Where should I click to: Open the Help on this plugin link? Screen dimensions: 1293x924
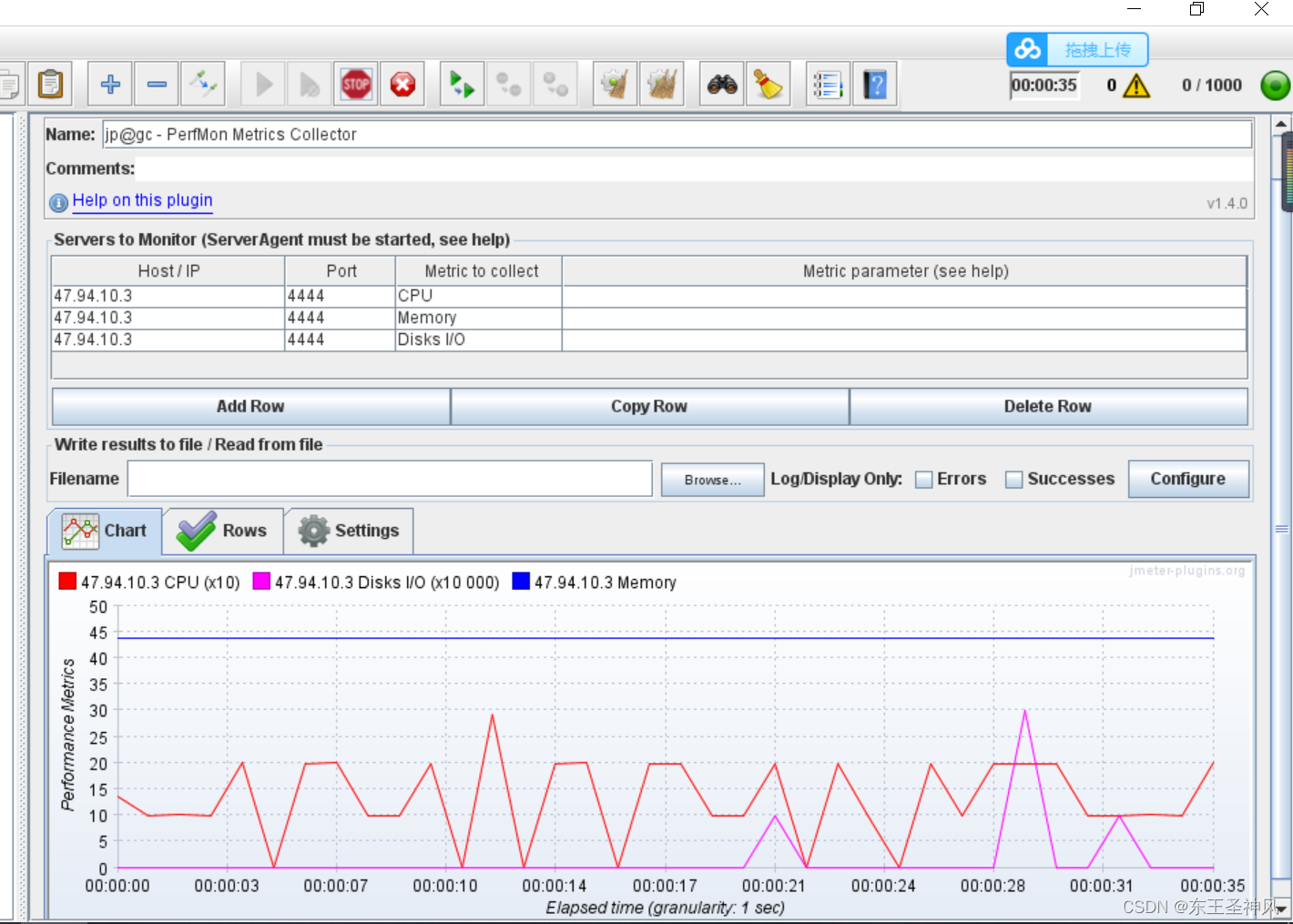point(142,200)
